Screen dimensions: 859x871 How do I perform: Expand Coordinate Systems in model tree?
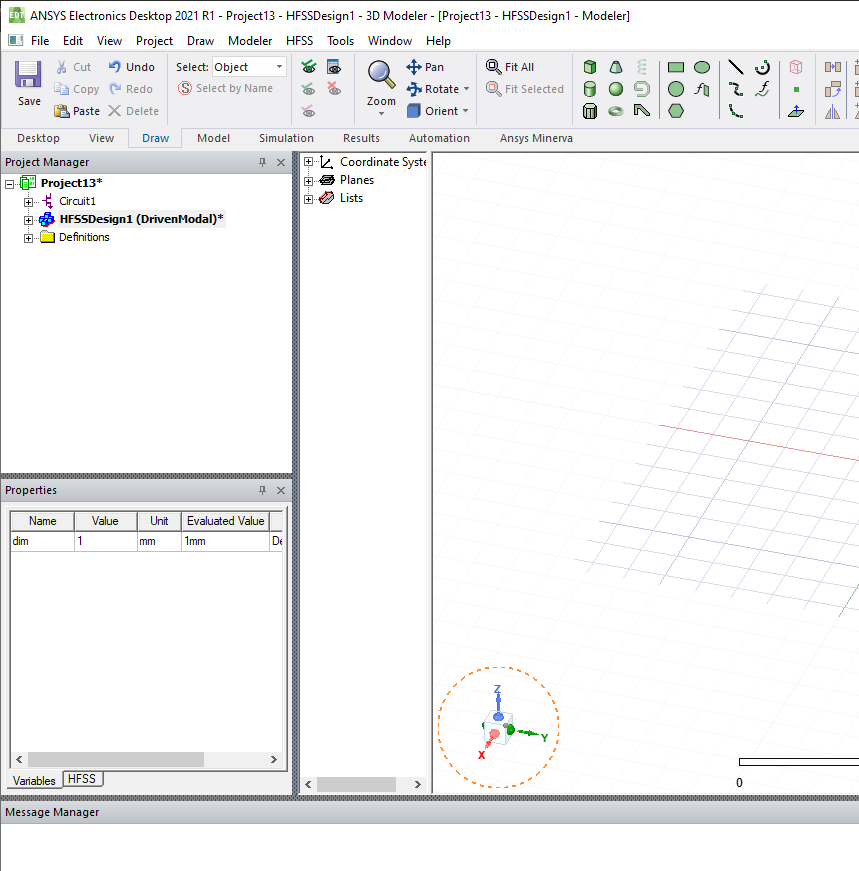308,162
